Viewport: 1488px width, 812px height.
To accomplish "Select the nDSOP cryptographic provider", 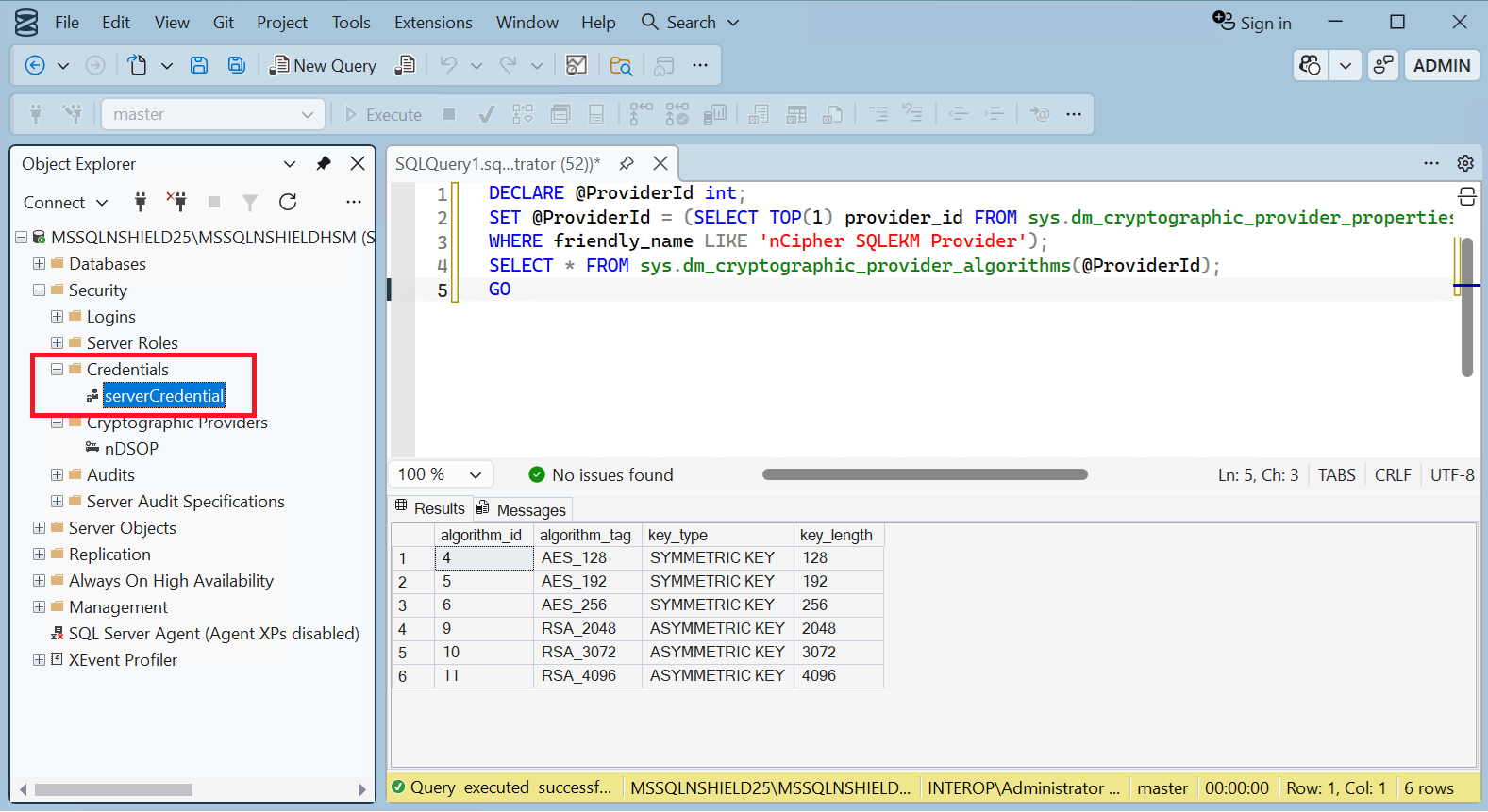I will click(x=131, y=449).
